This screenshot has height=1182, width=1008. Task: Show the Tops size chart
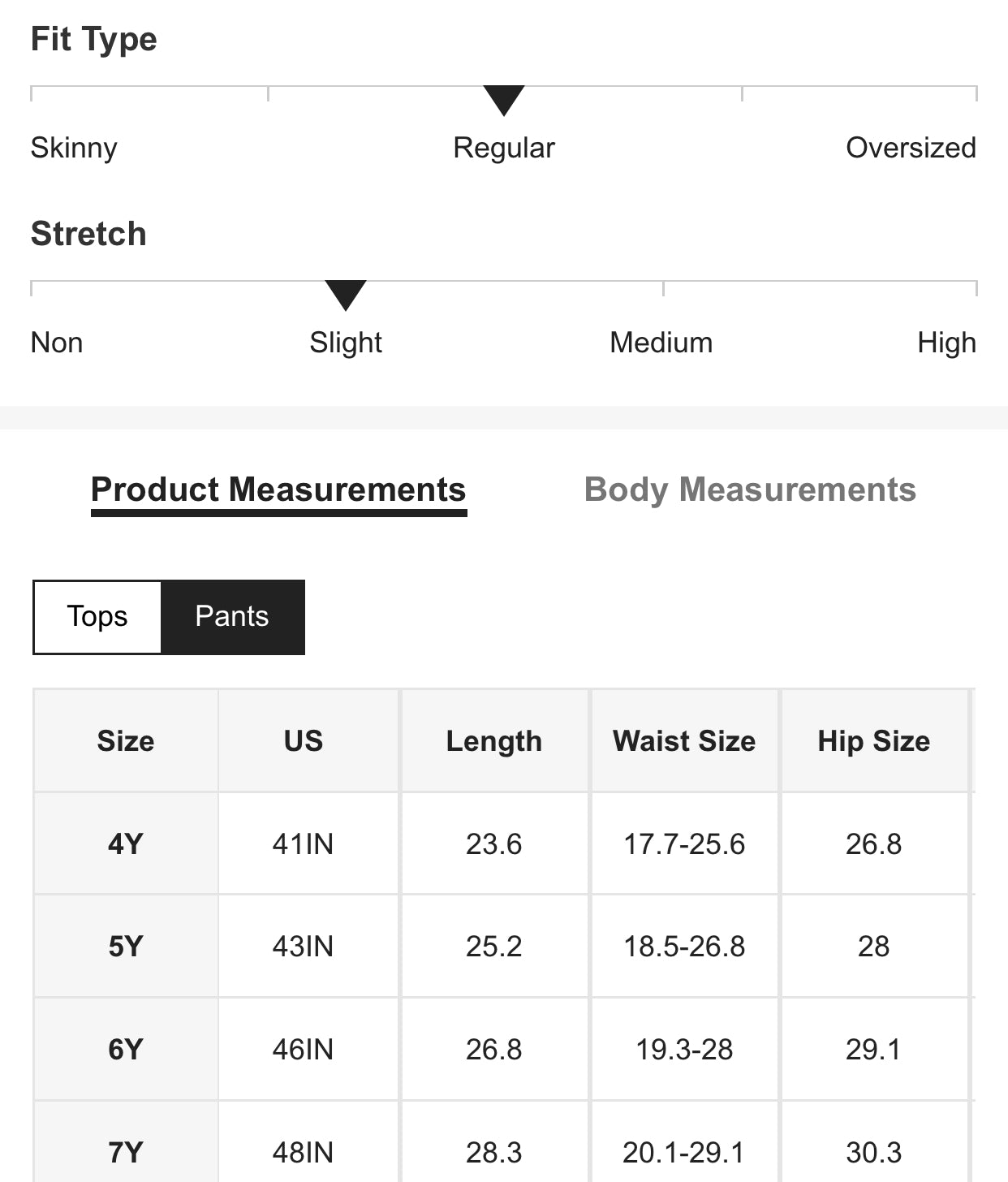[x=97, y=617]
